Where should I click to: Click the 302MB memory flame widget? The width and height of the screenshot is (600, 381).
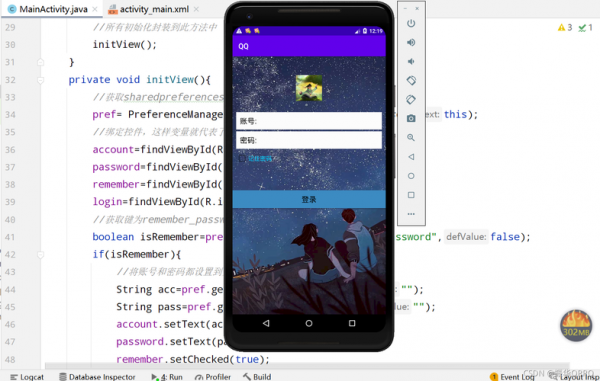point(576,326)
